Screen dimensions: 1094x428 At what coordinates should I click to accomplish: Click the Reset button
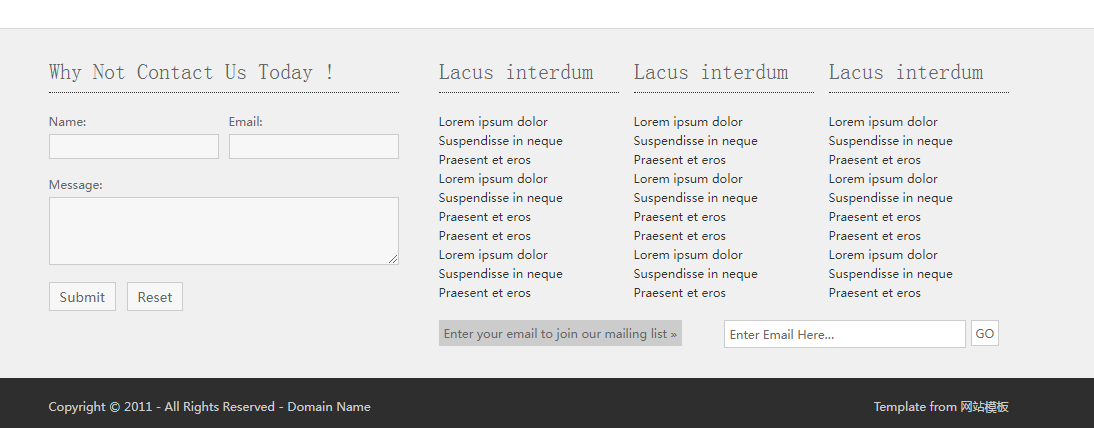point(155,297)
